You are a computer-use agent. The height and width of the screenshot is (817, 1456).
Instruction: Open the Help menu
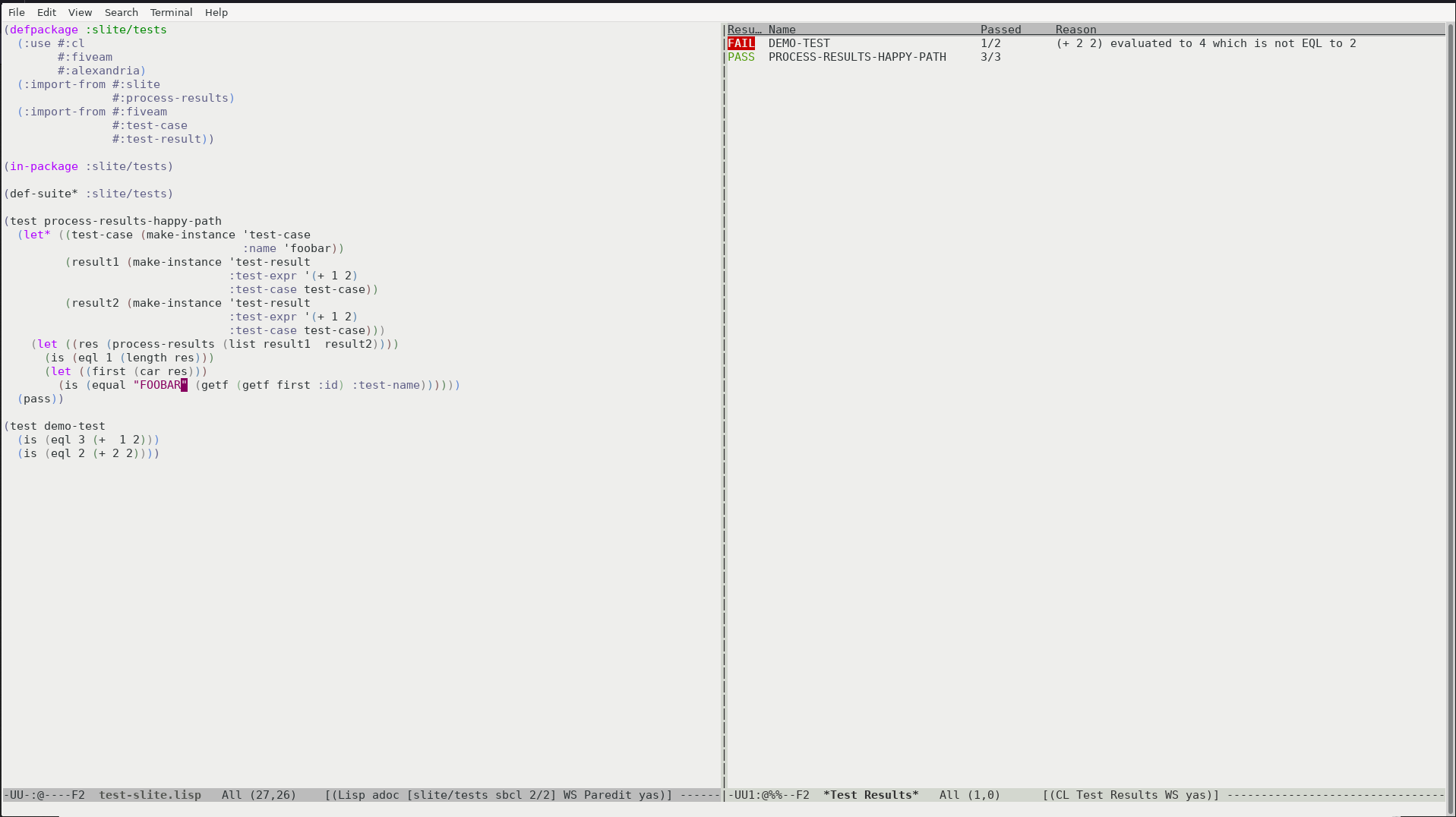pyautogui.click(x=216, y=12)
